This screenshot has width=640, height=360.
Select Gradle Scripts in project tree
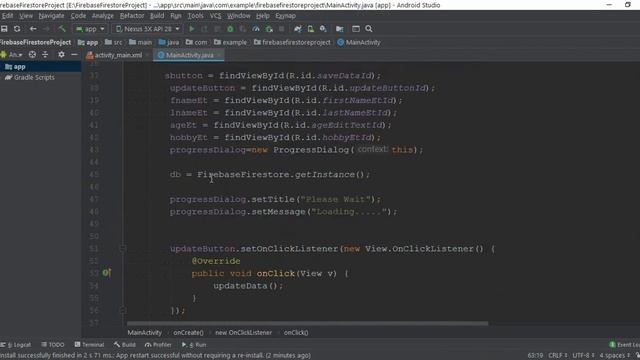34,77
